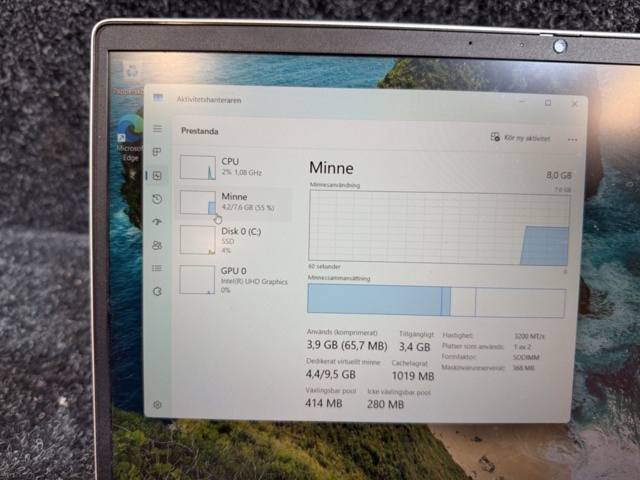Open the Startup apps icon in sidebar
Screen dimensions: 640x480
point(157,222)
